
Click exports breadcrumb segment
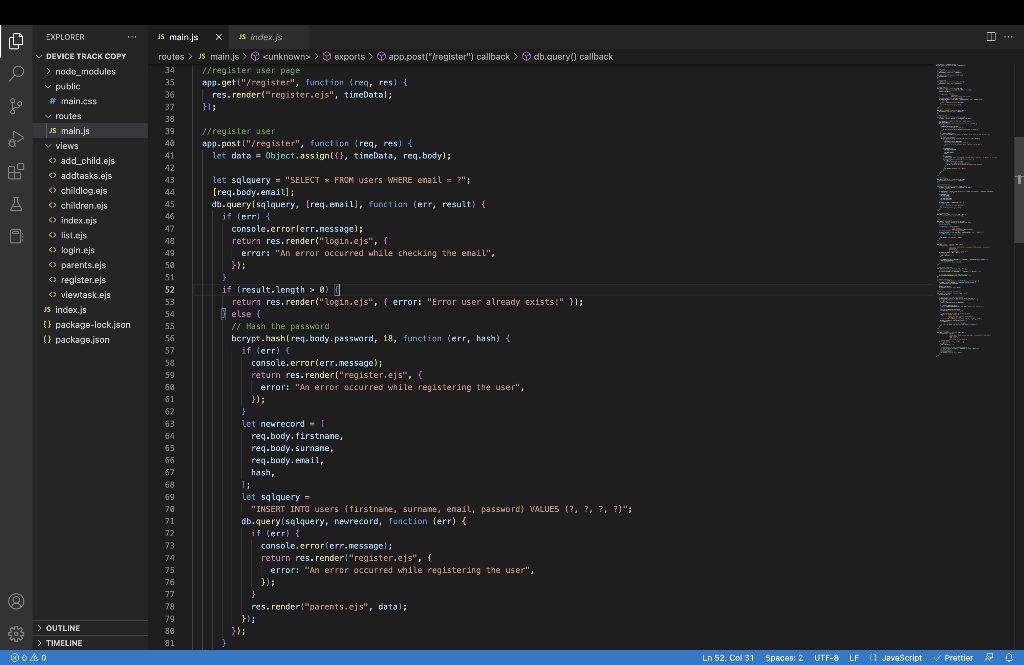coord(344,57)
